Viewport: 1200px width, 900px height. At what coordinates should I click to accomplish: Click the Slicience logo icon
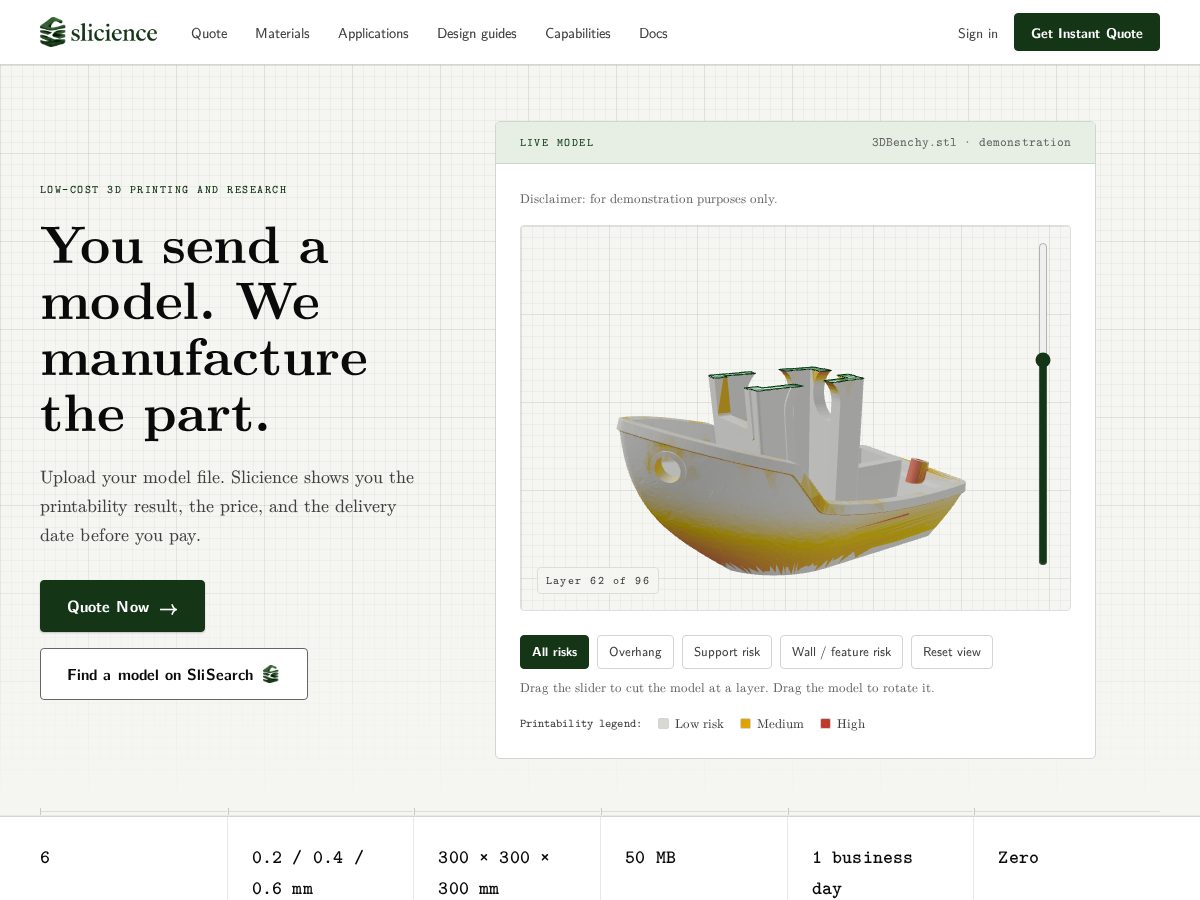point(52,32)
